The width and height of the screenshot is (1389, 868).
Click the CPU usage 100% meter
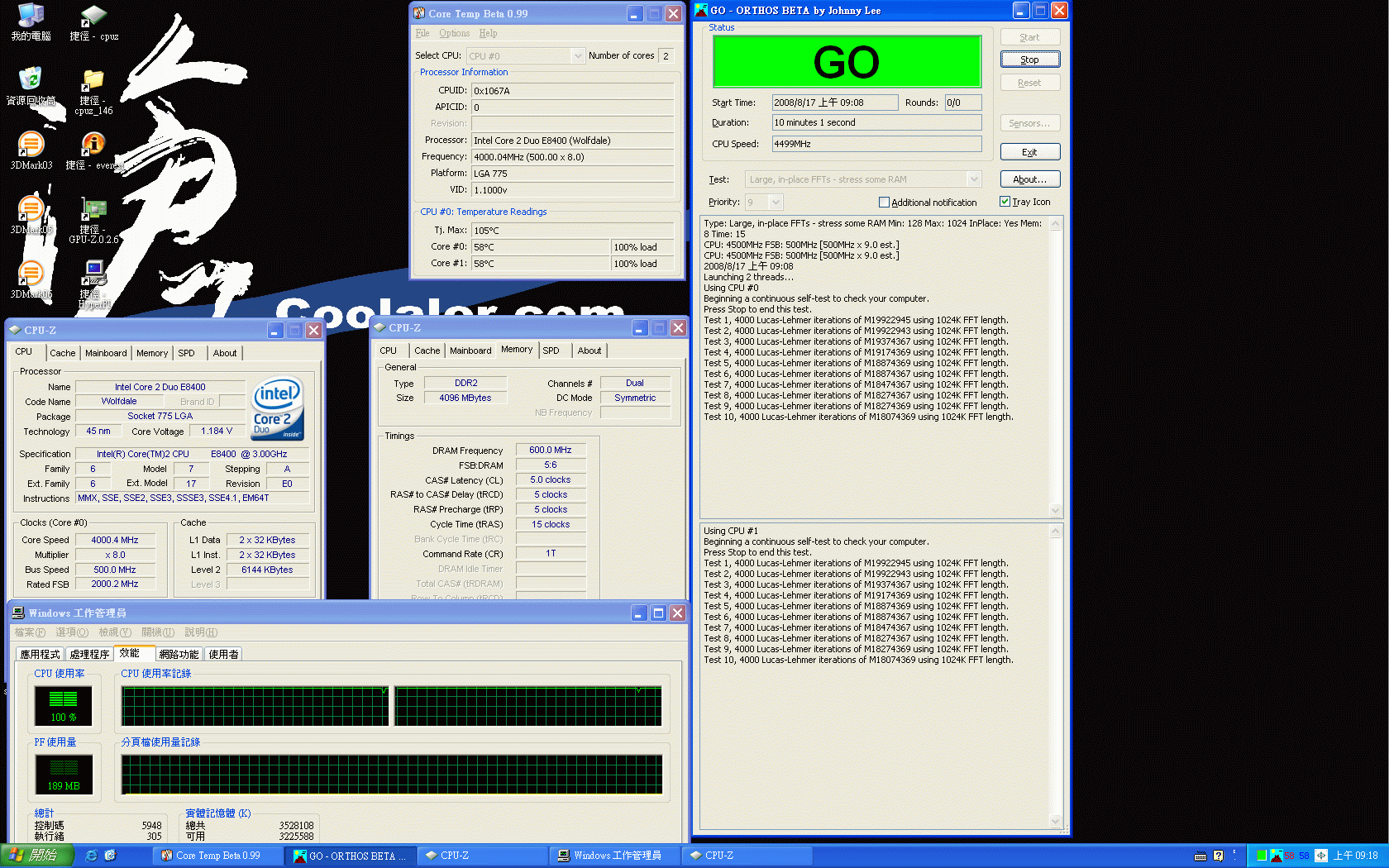coord(63,705)
